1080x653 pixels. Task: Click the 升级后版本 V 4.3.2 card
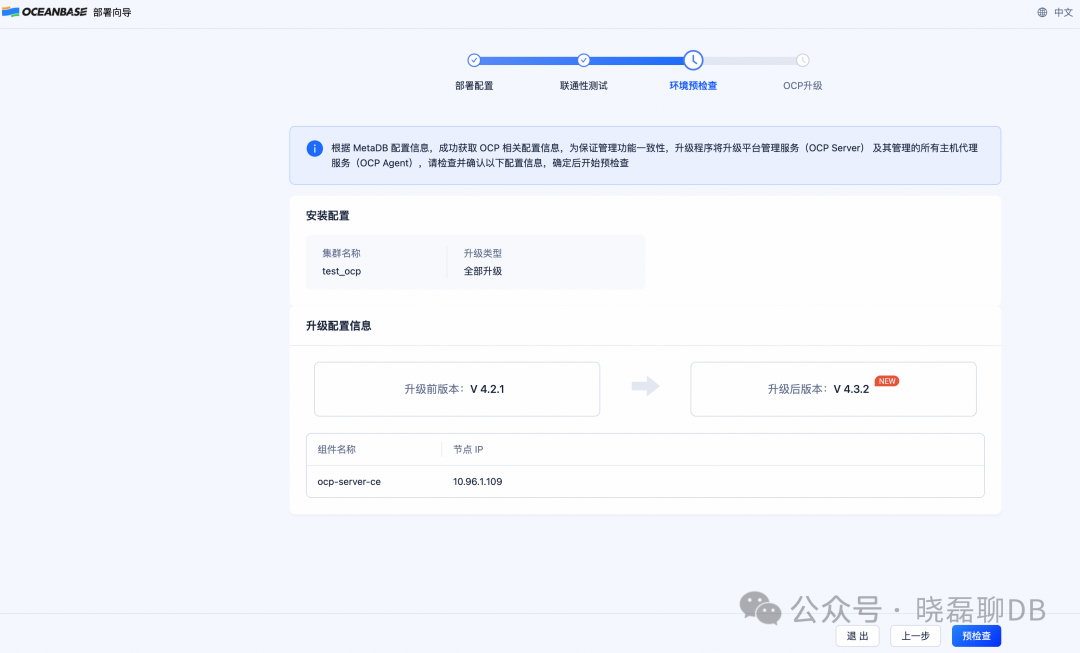coord(833,389)
